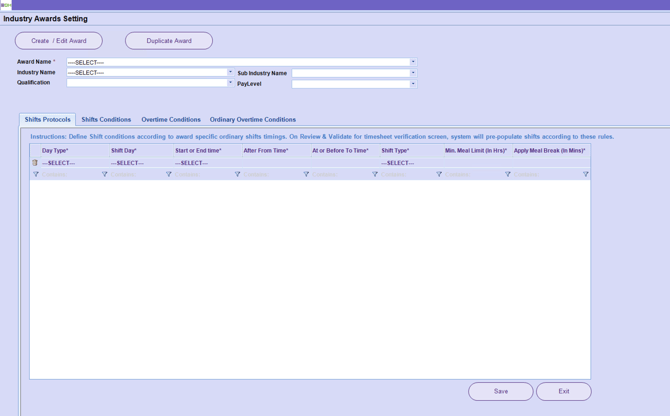The height and width of the screenshot is (416, 670).
Task: Expand the Industry Name dropdown
Action: pos(230,72)
